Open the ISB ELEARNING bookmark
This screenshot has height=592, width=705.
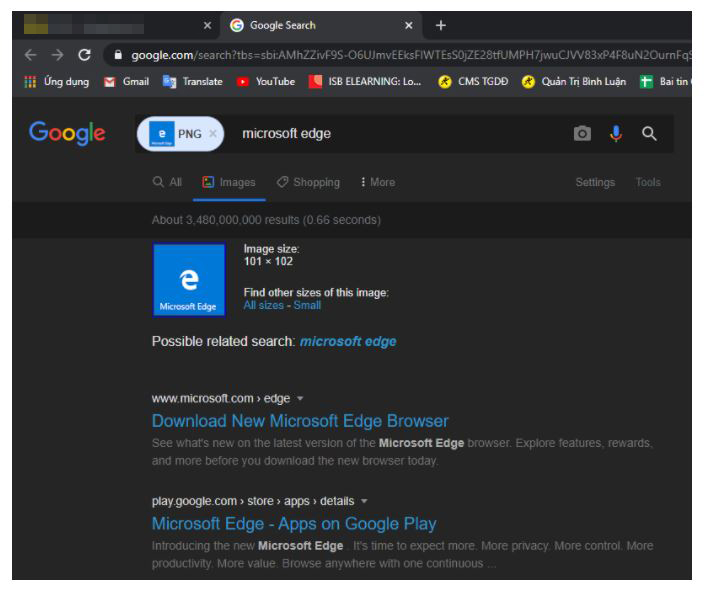(x=365, y=82)
